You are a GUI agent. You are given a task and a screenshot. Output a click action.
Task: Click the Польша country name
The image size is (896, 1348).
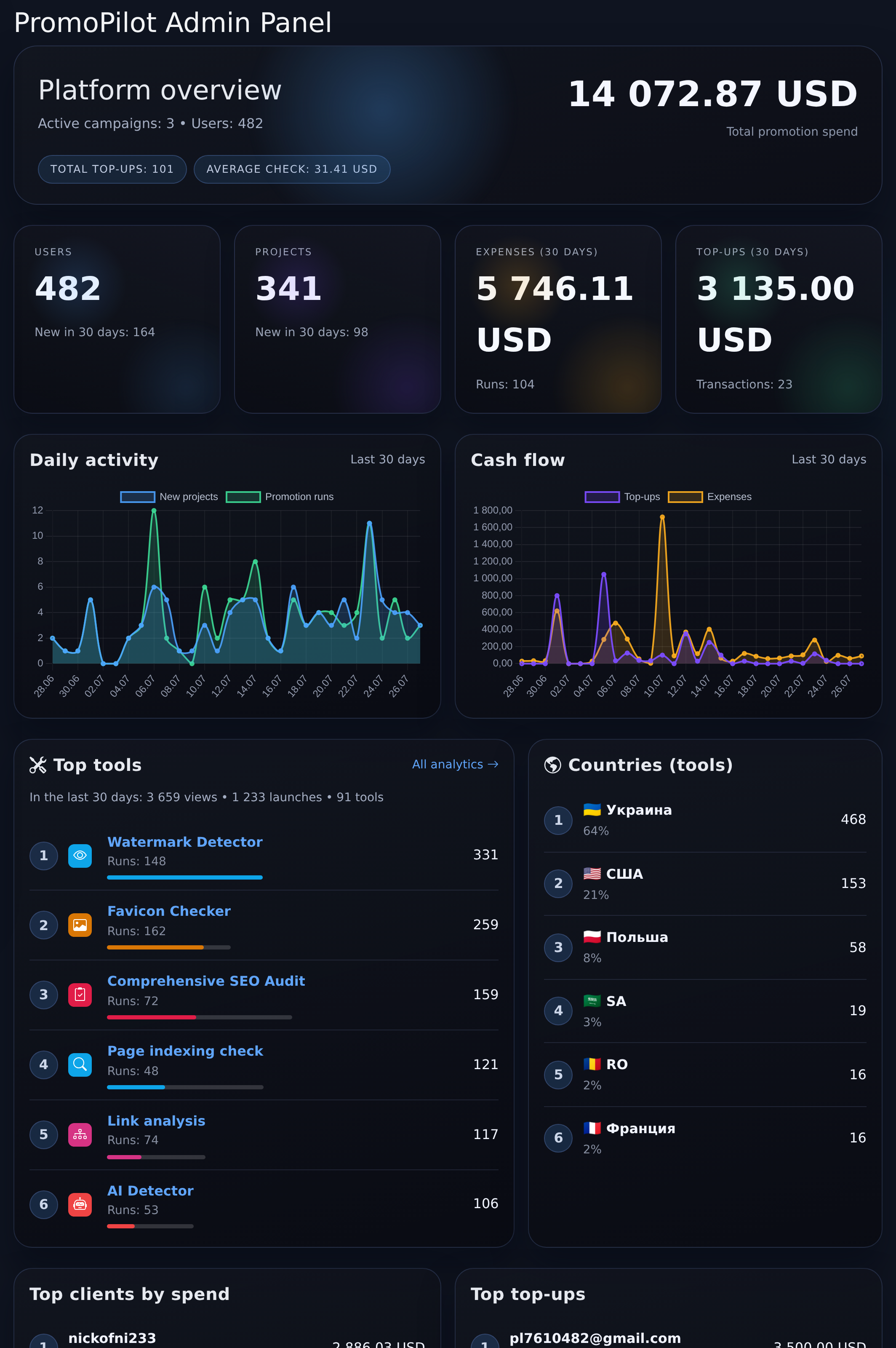pos(637,937)
